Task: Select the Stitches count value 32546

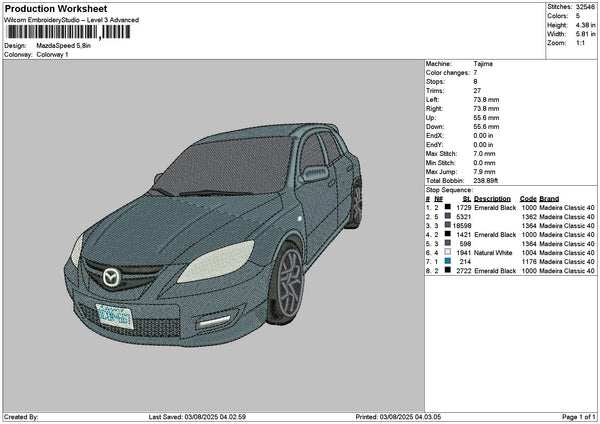Action: [x=585, y=8]
